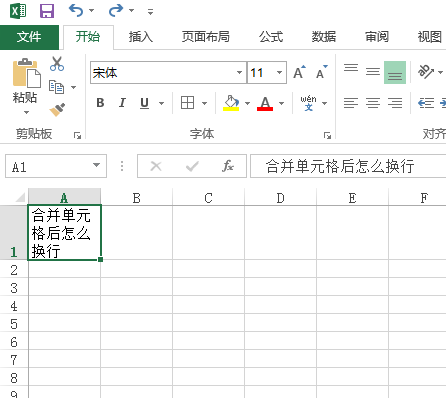The image size is (446, 398).
Task: Select cell A1 with the wrapped text
Action: point(64,233)
